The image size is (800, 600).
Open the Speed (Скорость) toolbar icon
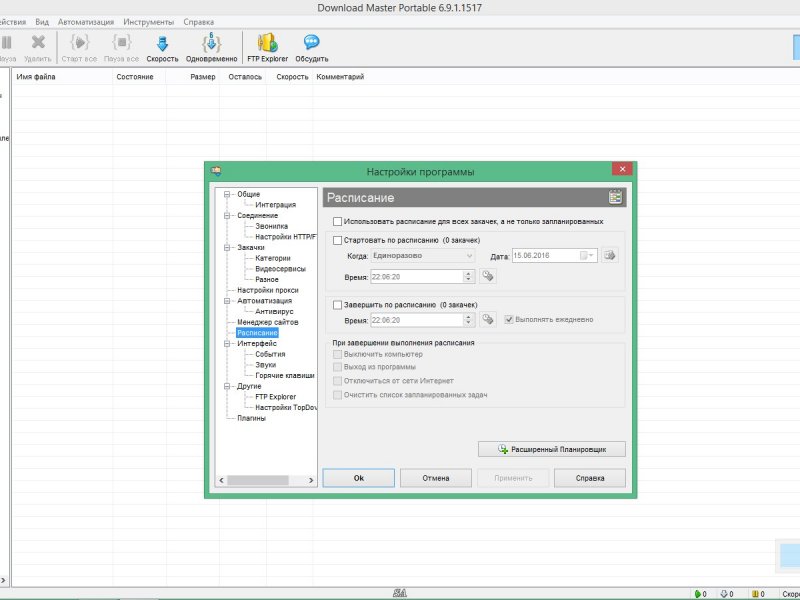[x=162, y=43]
